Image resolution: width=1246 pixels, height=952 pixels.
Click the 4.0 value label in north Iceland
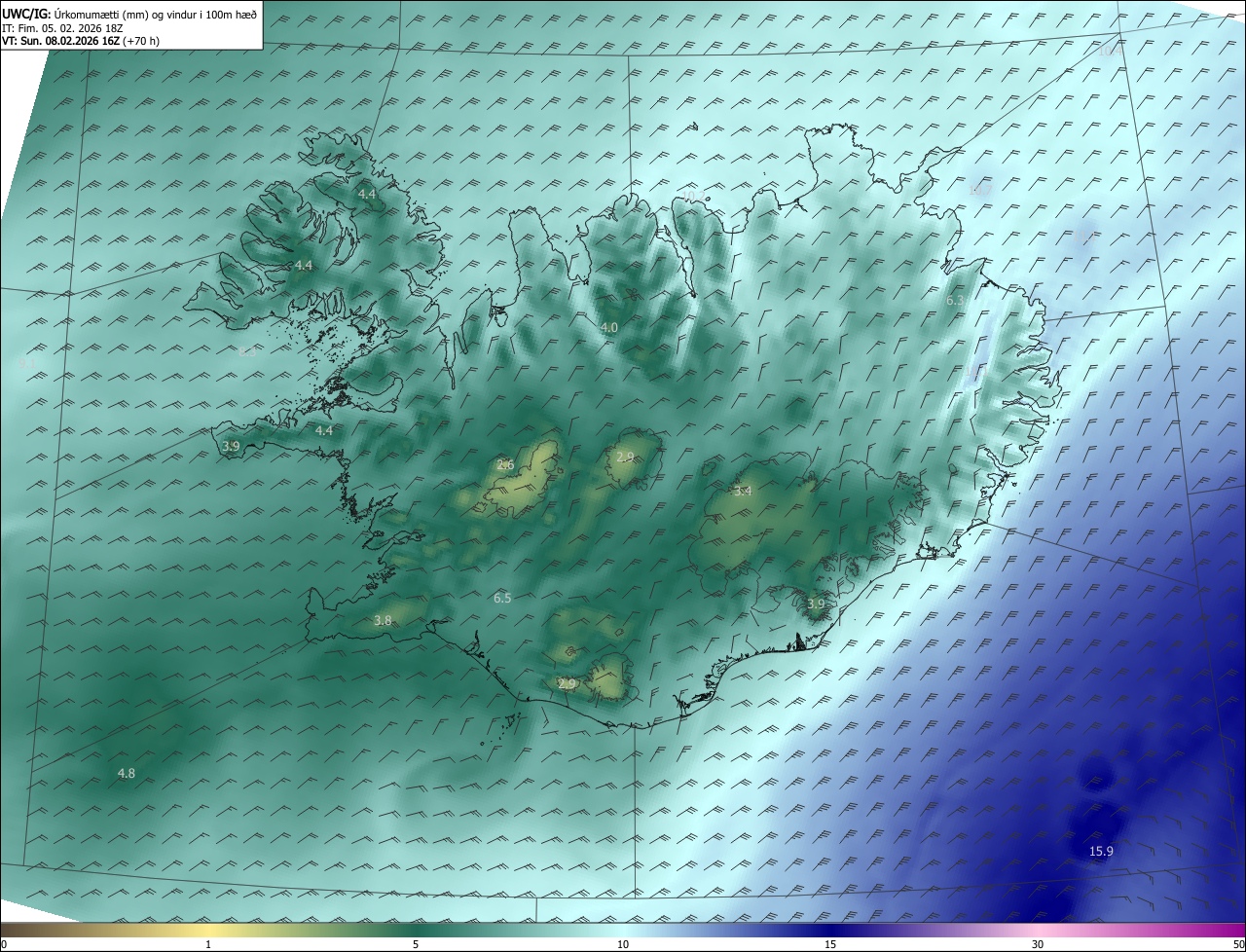click(x=608, y=328)
